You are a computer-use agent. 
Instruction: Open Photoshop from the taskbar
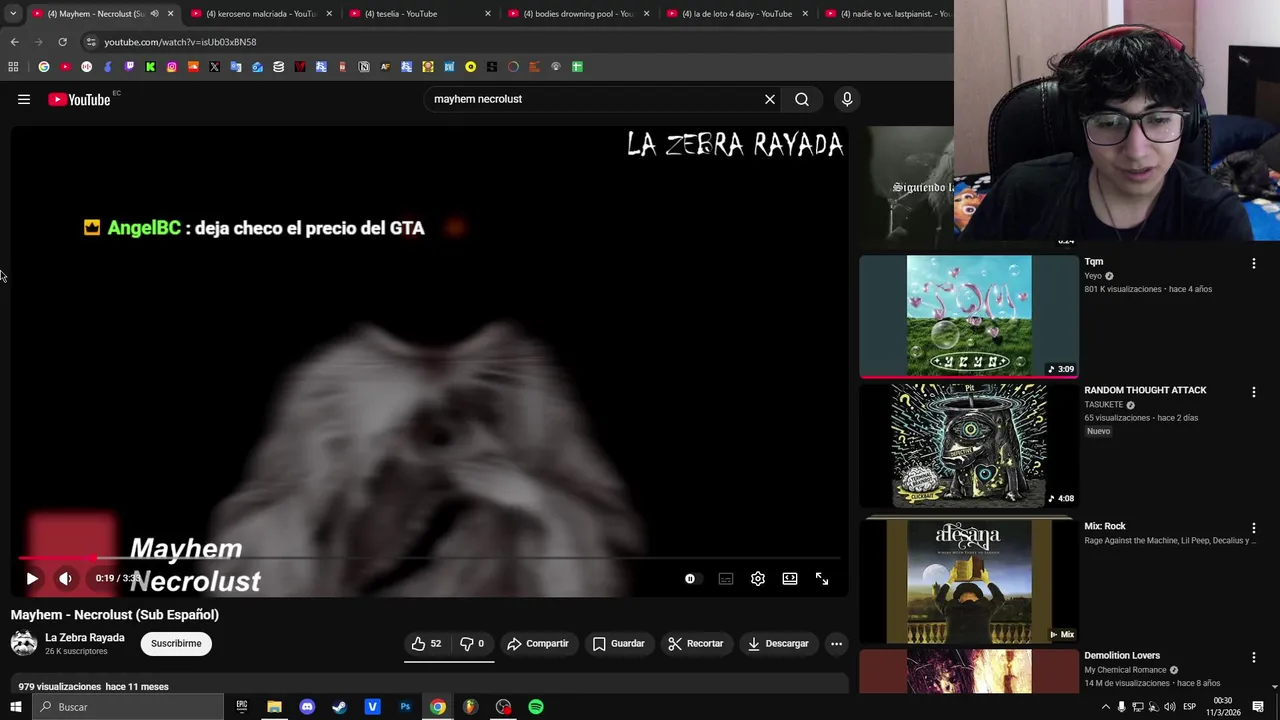tap(405, 707)
